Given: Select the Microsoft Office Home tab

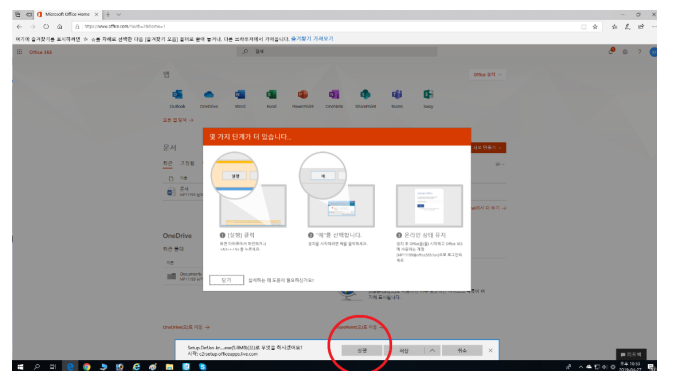Looking at the screenshot, I should (68, 14).
